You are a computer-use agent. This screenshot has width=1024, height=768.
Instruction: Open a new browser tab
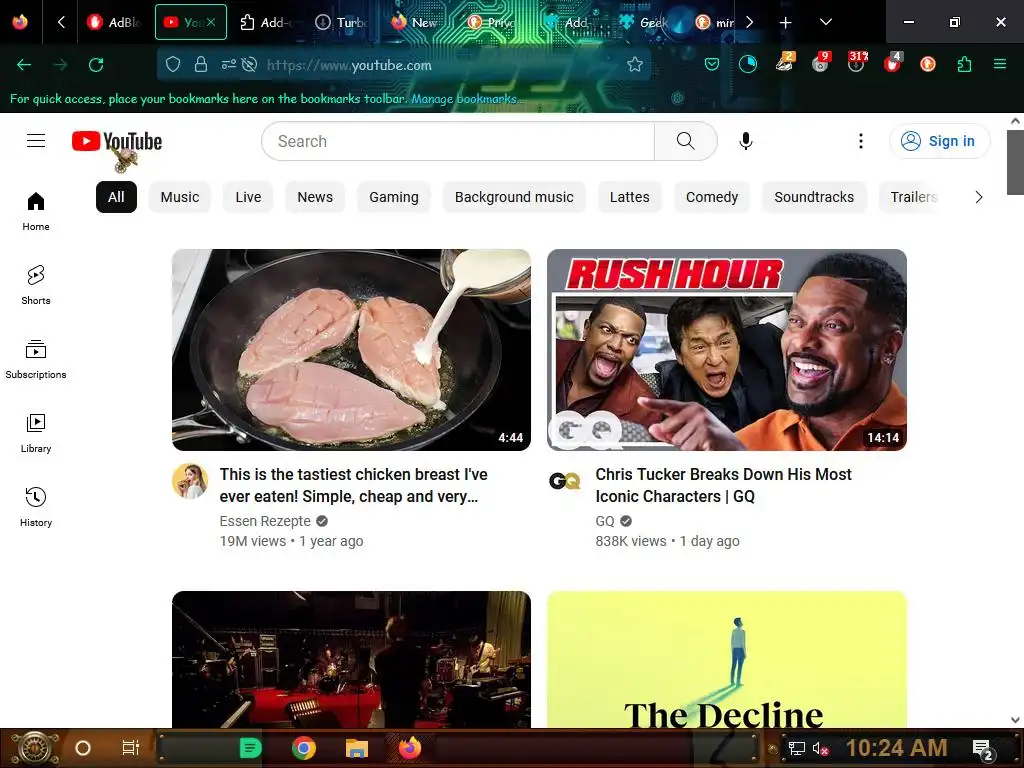(786, 22)
